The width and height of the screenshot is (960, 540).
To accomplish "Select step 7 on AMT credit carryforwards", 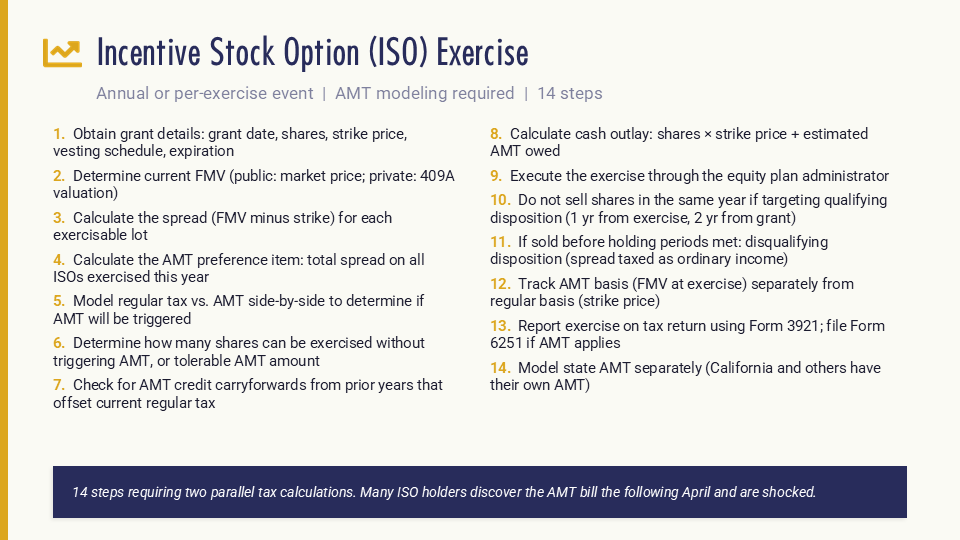I will click(248, 393).
